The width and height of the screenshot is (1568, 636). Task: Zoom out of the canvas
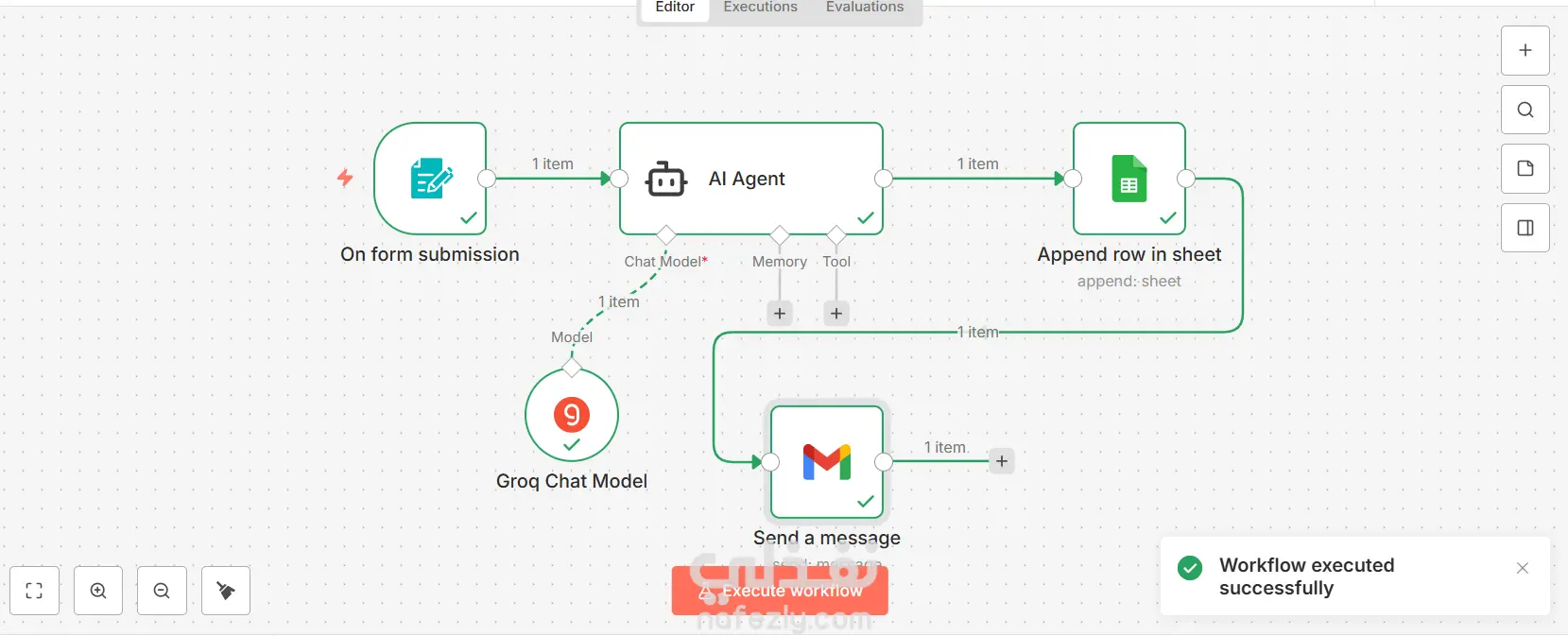click(162, 591)
